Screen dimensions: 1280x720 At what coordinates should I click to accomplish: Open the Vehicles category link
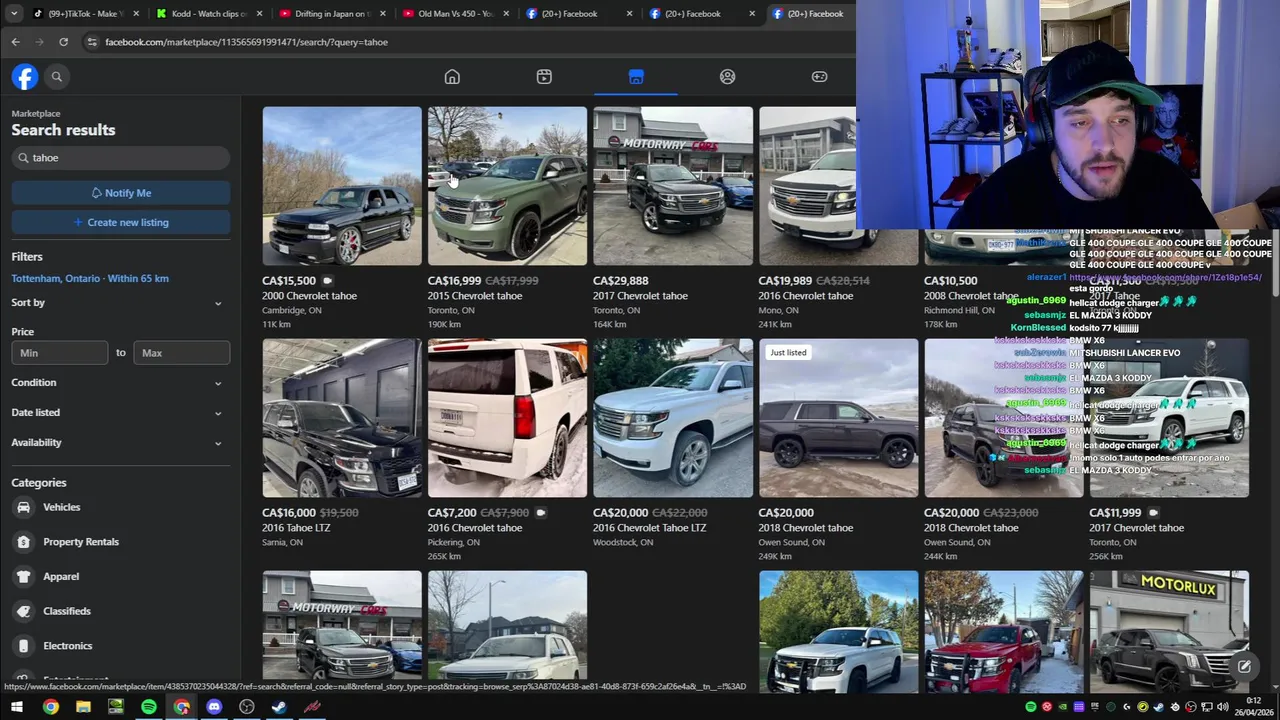click(x=61, y=507)
